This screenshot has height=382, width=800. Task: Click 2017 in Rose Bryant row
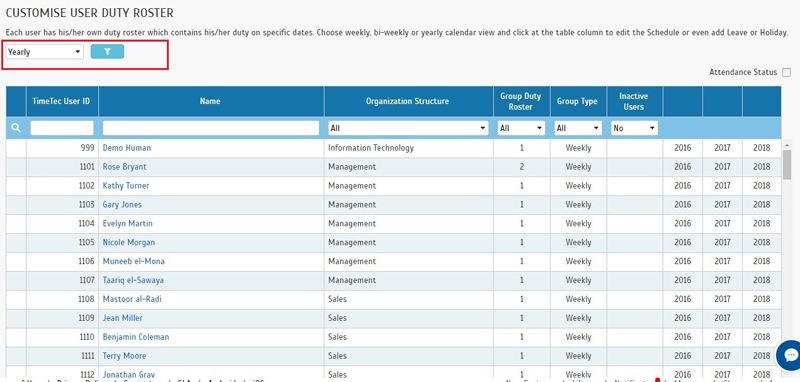pyautogui.click(x=722, y=167)
